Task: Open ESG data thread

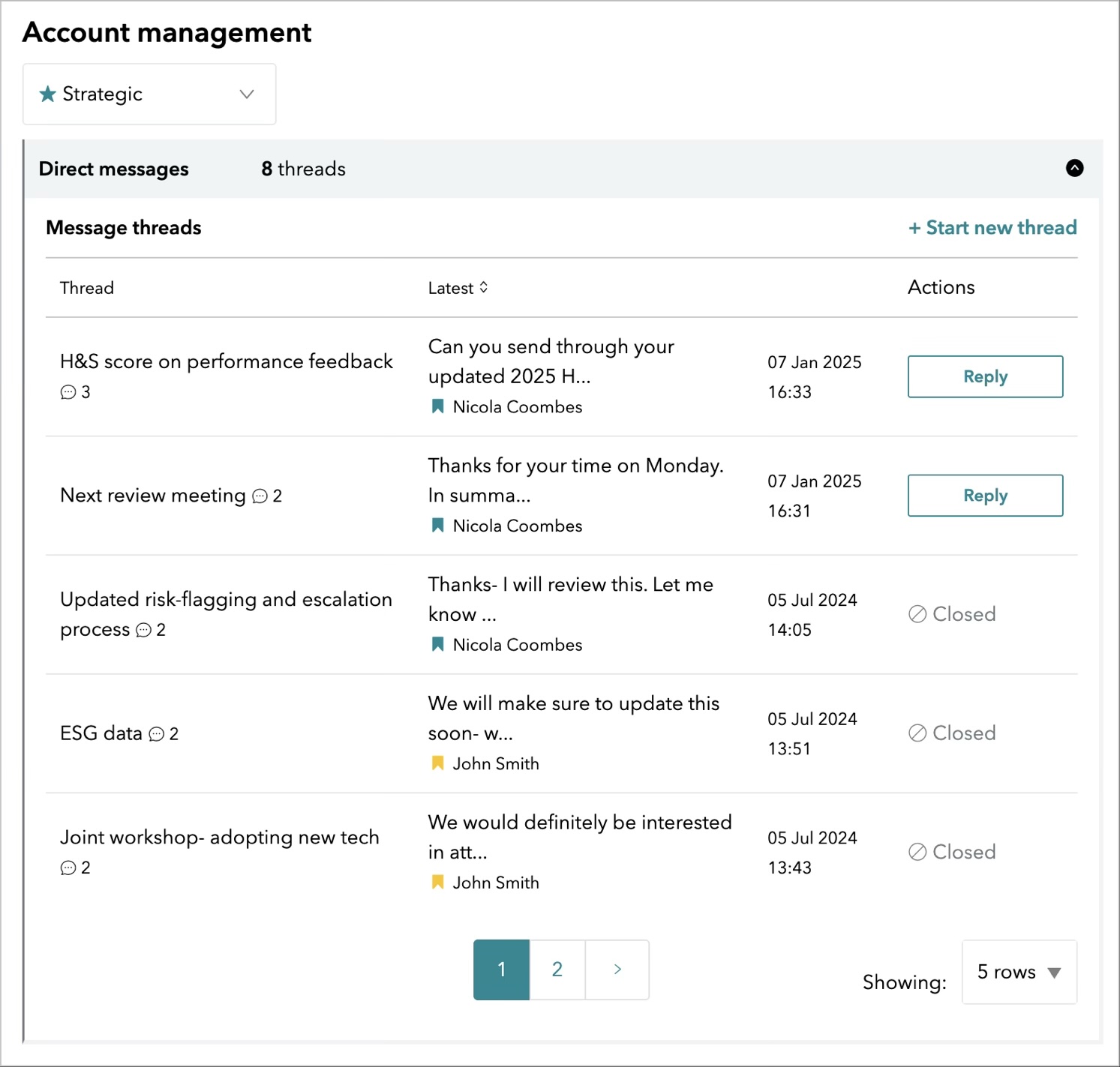Action: pos(101,733)
